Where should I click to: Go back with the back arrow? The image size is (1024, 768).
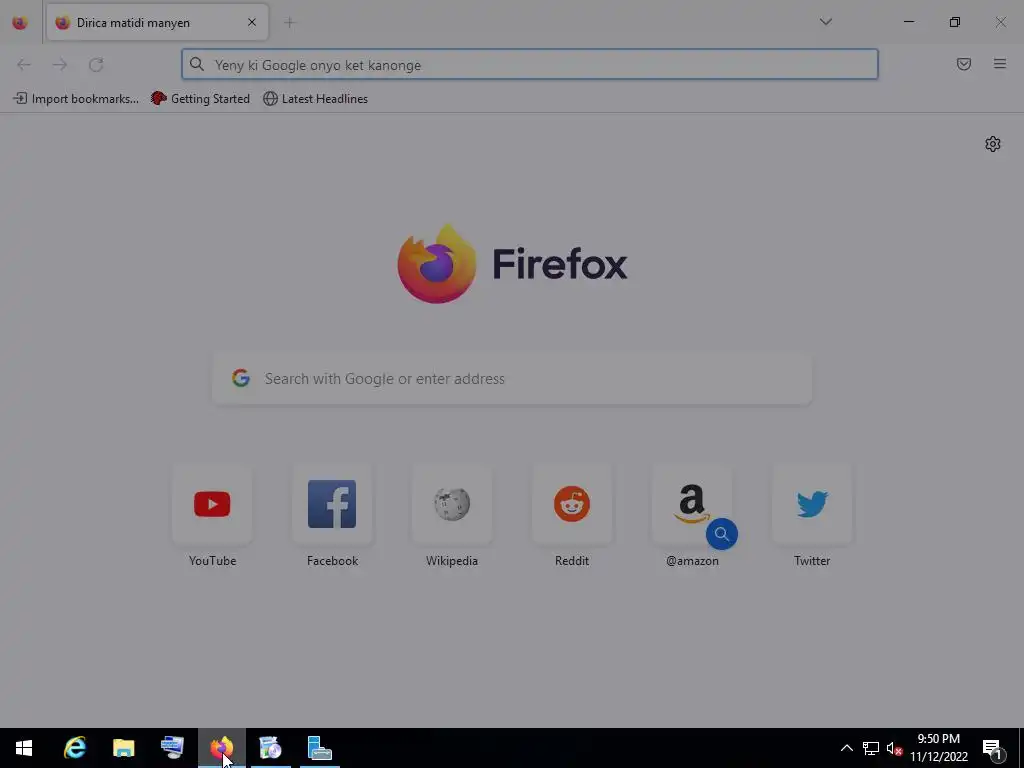[x=24, y=65]
